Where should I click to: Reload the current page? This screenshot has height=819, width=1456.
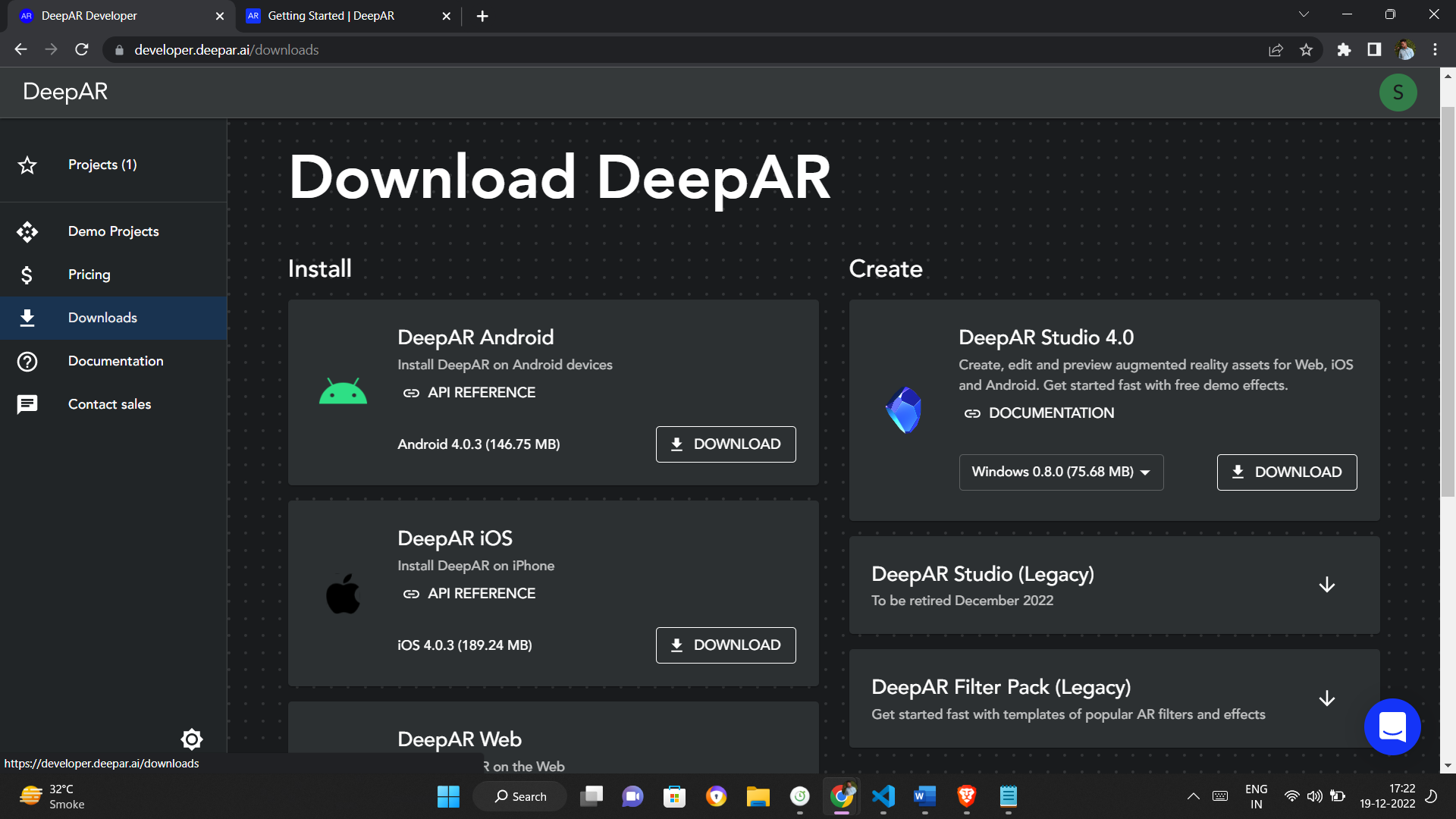(82, 49)
